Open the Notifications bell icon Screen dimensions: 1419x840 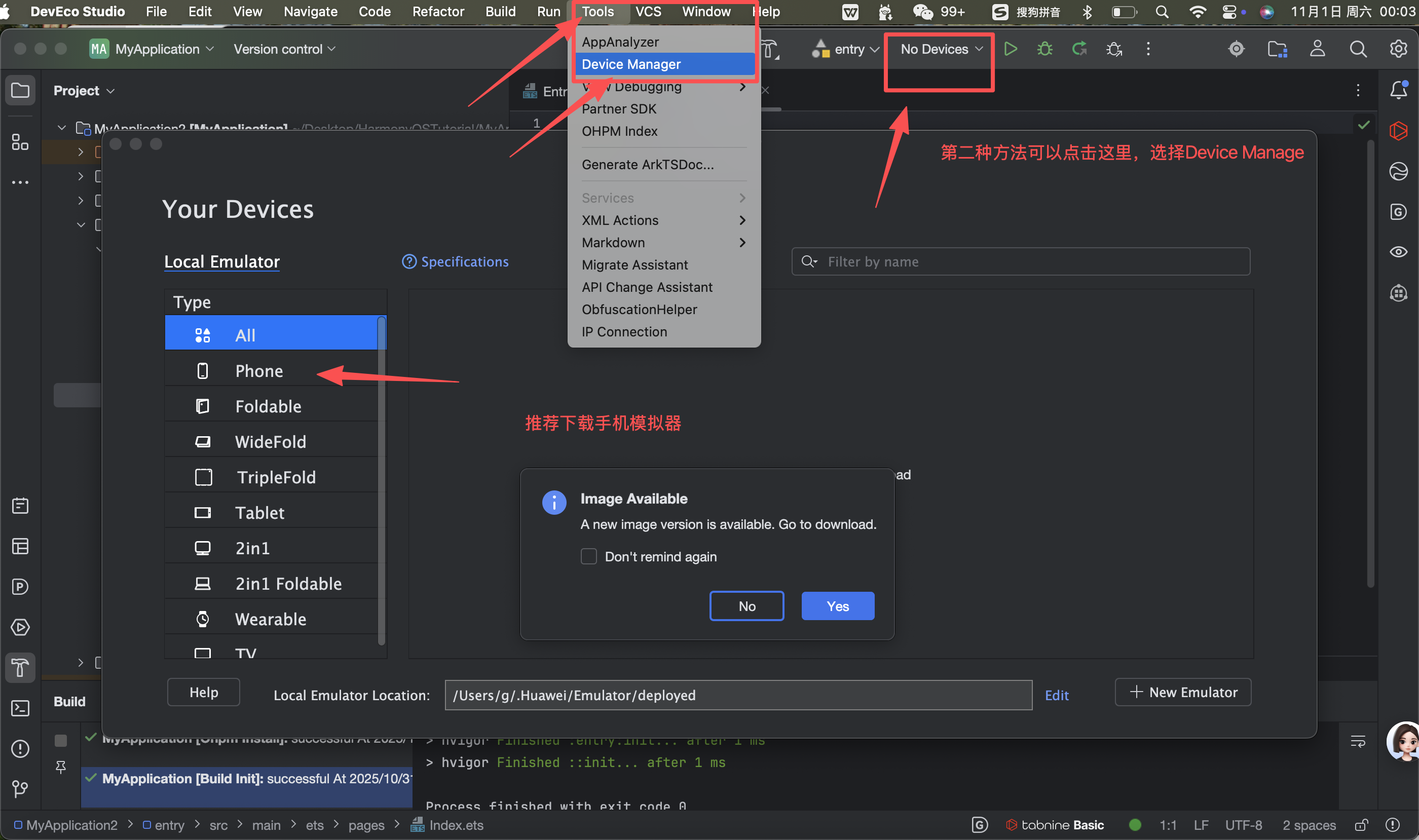(1398, 90)
